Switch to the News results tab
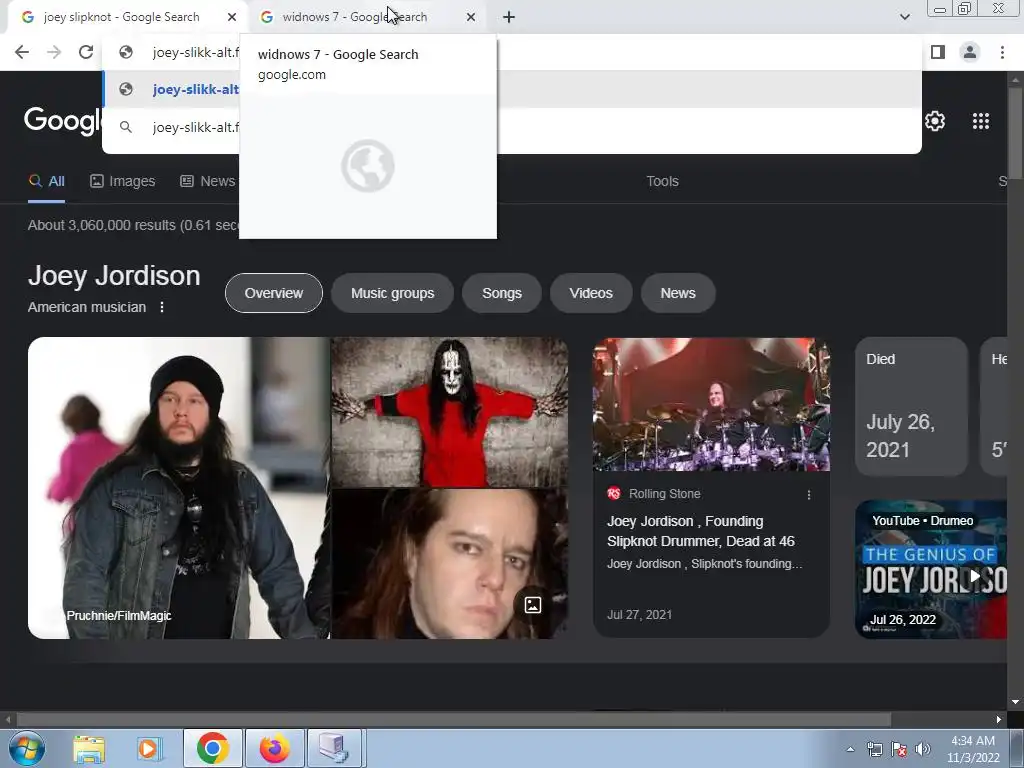The height and width of the screenshot is (768, 1024). 208,182
